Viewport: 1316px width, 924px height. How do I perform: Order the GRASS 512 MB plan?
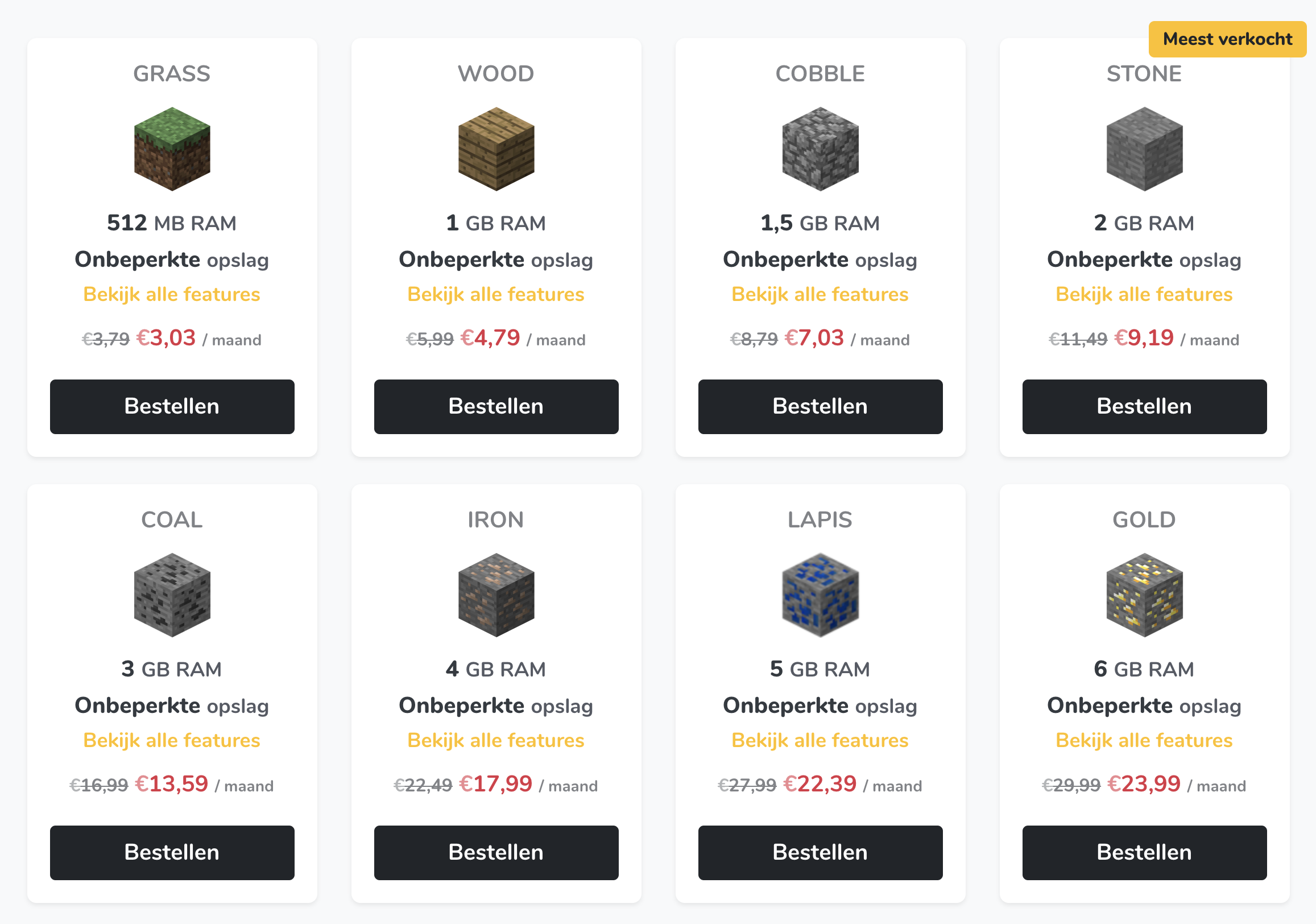172,407
